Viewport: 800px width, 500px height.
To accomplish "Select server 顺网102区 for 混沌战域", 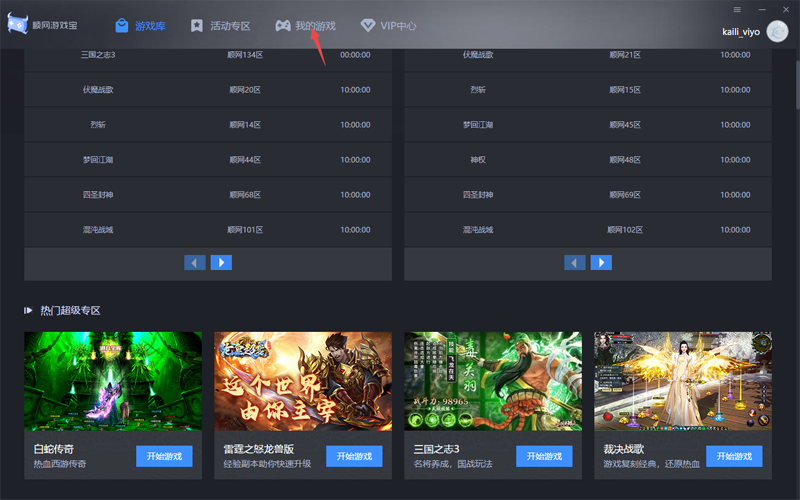I will pyautogui.click(x=625, y=230).
